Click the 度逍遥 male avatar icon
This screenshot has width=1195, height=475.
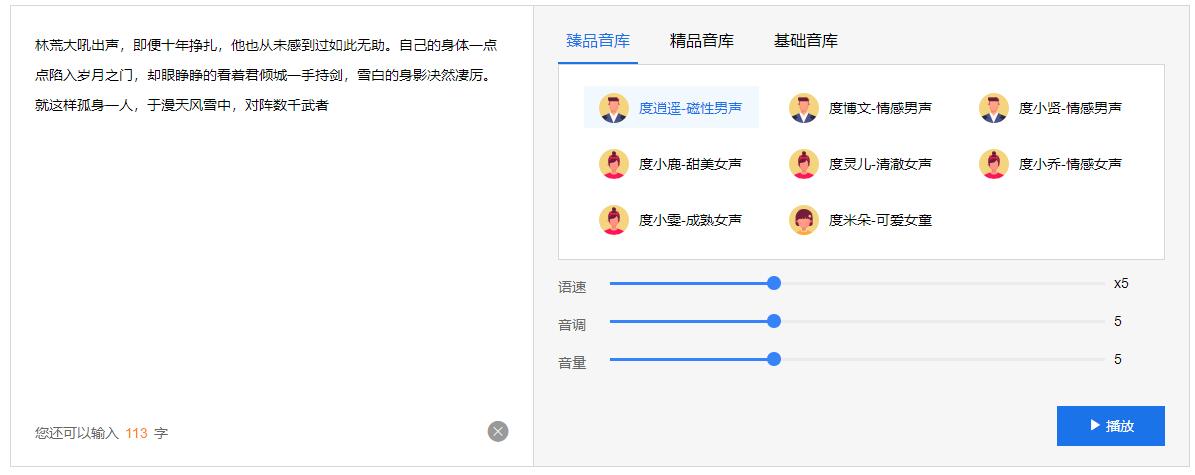[614, 108]
